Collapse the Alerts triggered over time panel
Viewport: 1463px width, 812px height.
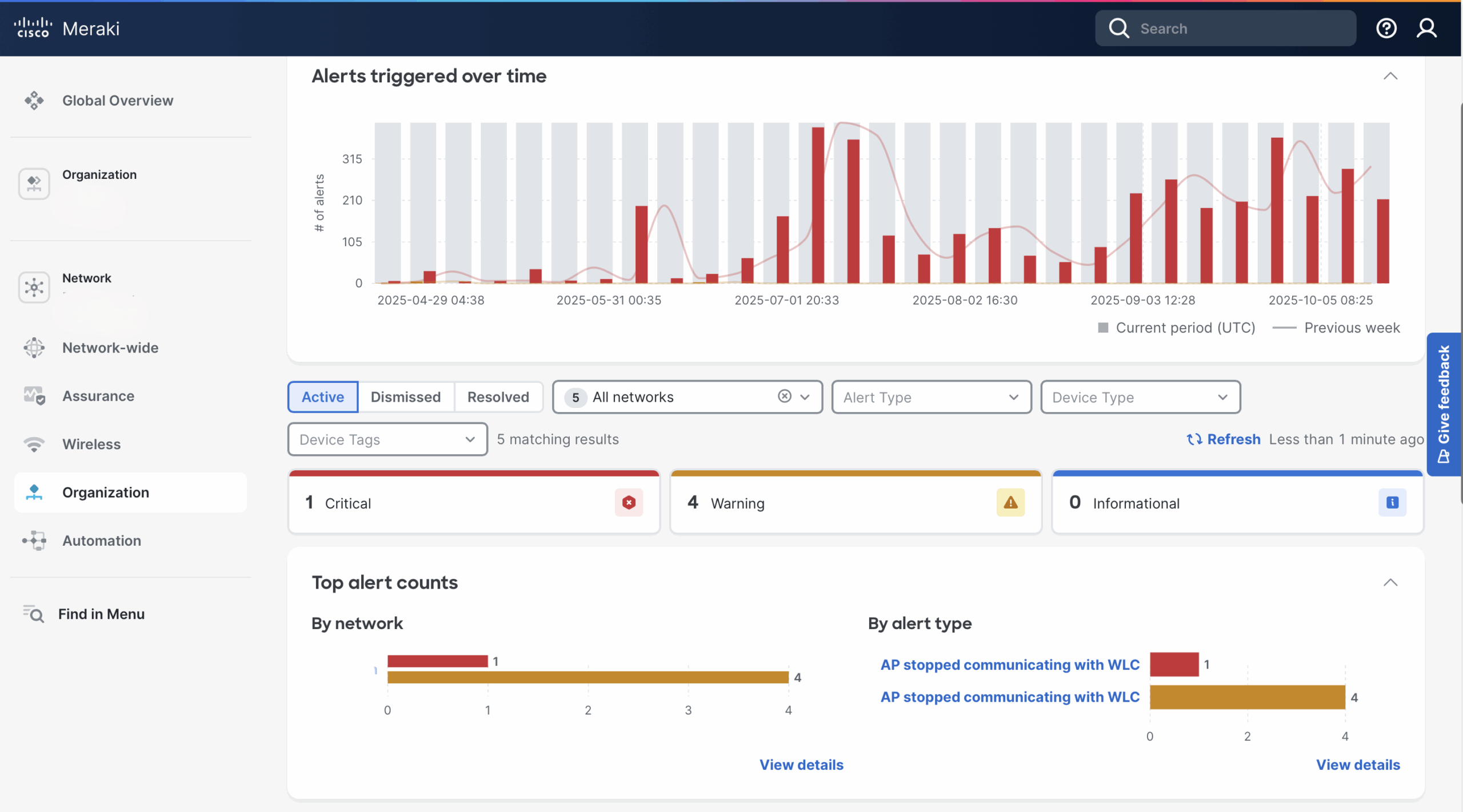click(1390, 76)
